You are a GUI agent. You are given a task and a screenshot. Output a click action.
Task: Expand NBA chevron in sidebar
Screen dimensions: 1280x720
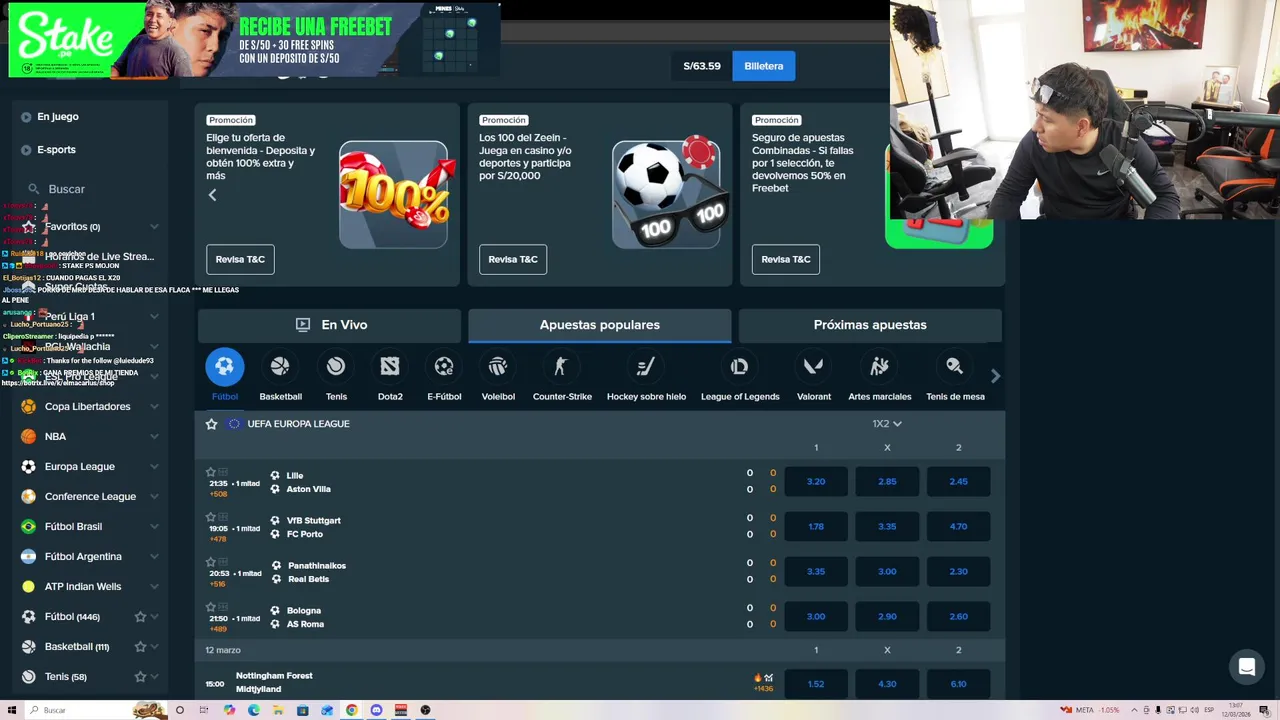pos(154,437)
